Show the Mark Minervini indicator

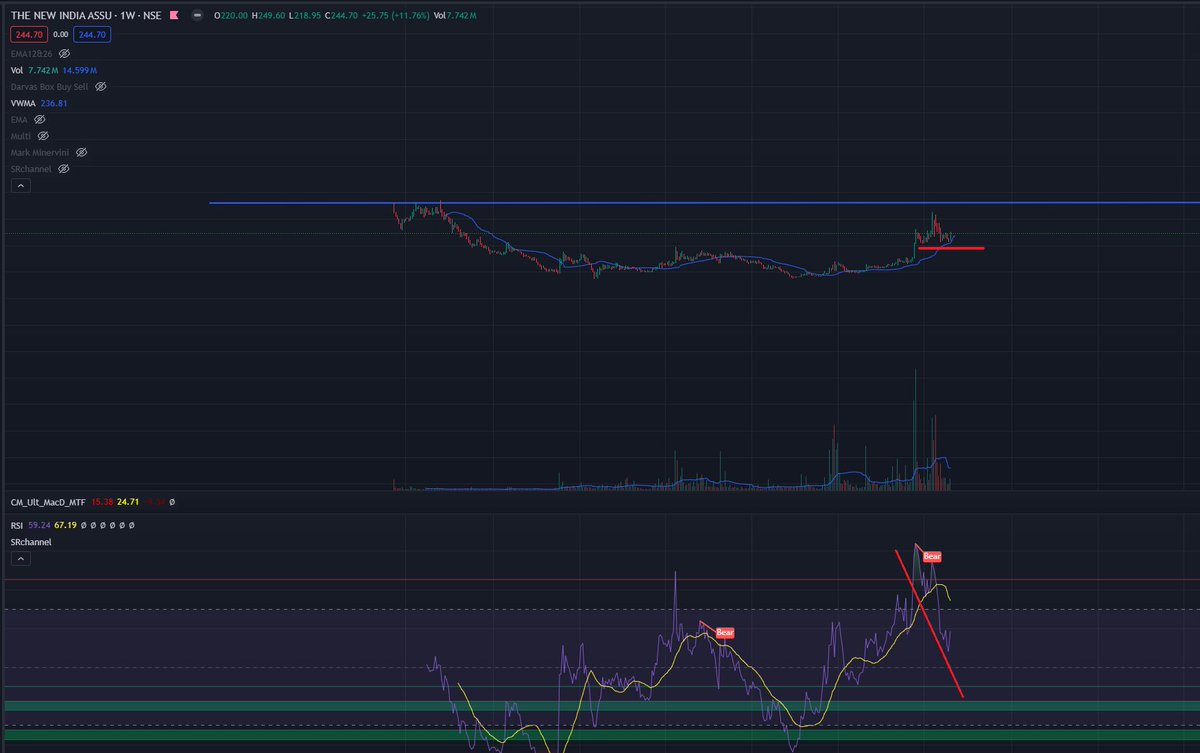82,152
